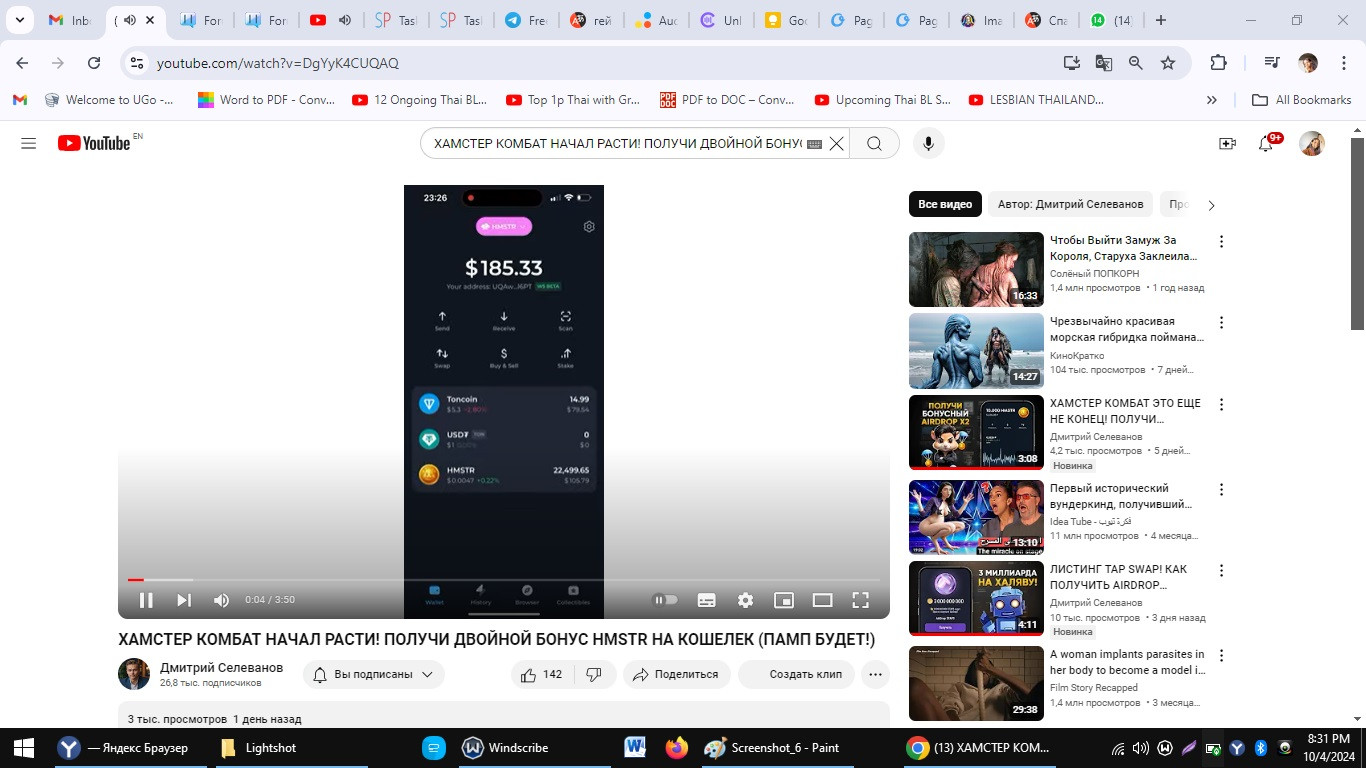This screenshot has height=768, width=1366.
Task: Show more filter chips with right chevron
Action: (x=1211, y=205)
